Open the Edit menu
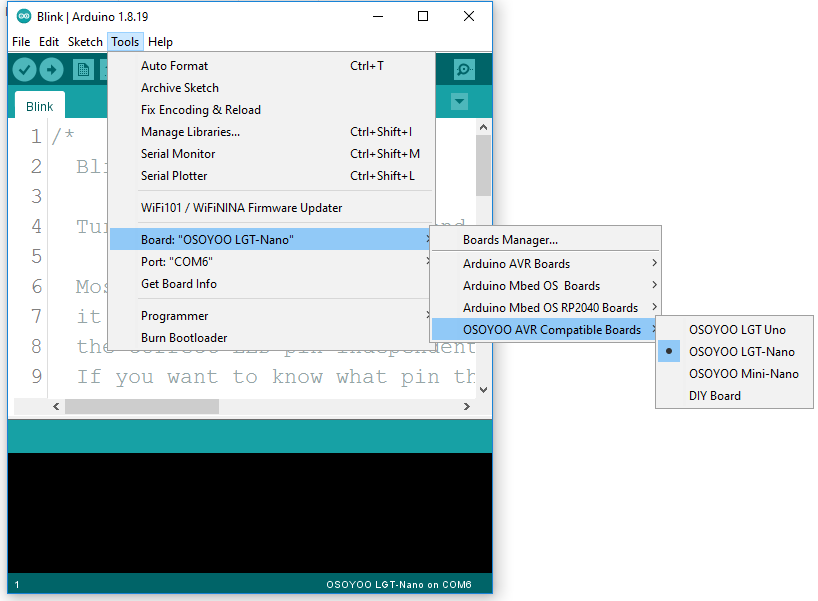818x601 pixels. point(49,42)
